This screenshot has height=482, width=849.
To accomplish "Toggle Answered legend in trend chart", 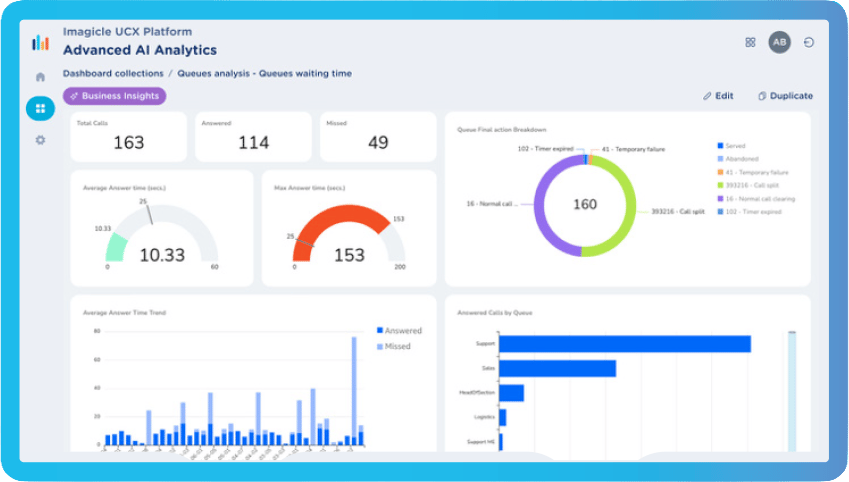I will tap(399, 330).
